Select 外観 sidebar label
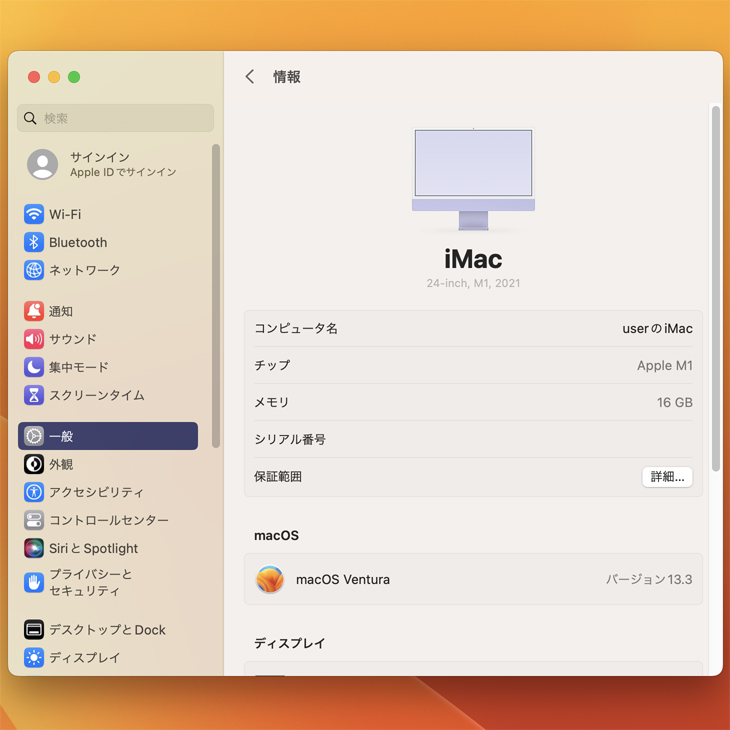The height and width of the screenshot is (730, 730). (61, 464)
